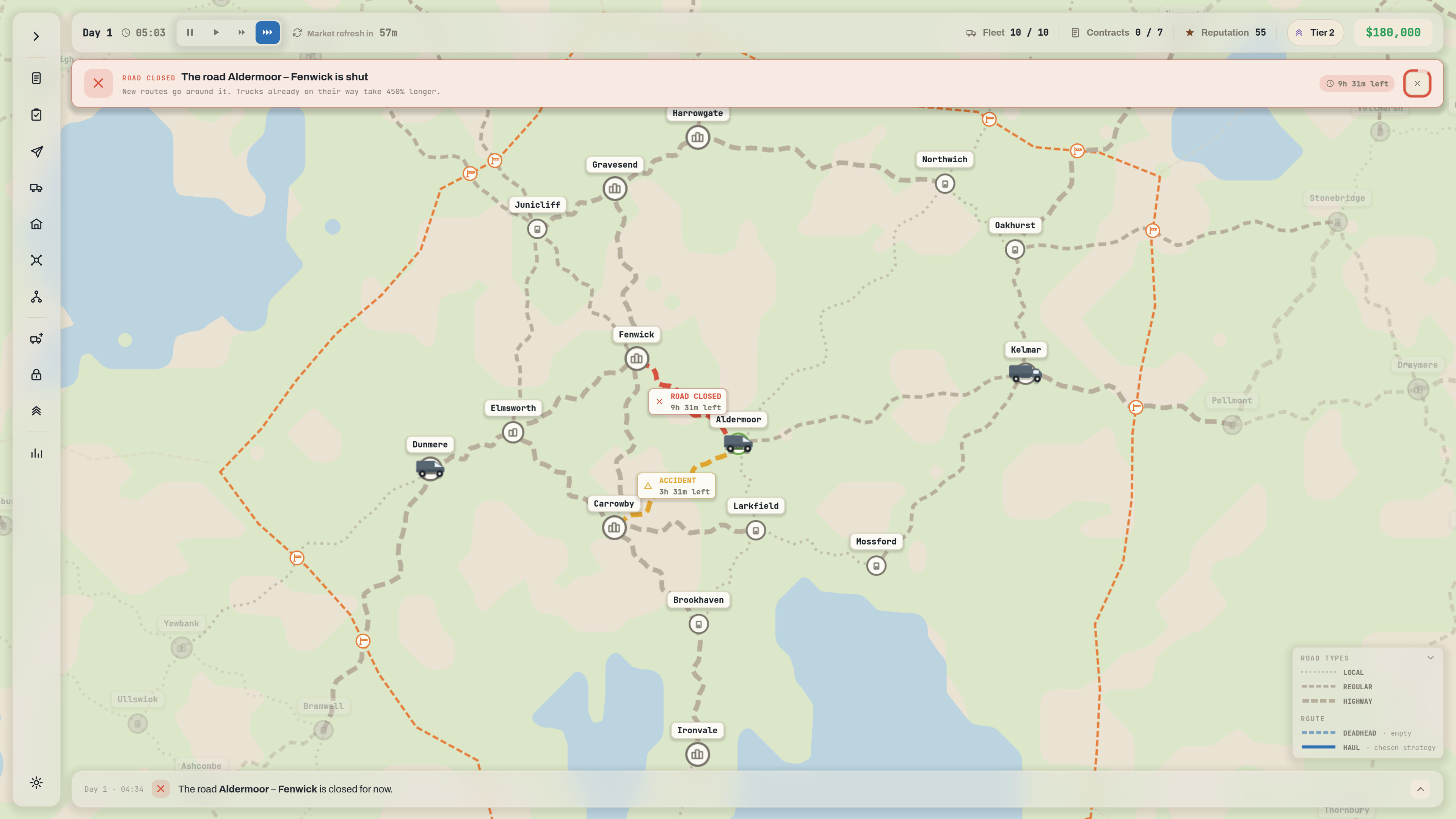The image size is (1456, 819).
Task: Open the Tier 2 badge
Action: click(x=1315, y=33)
